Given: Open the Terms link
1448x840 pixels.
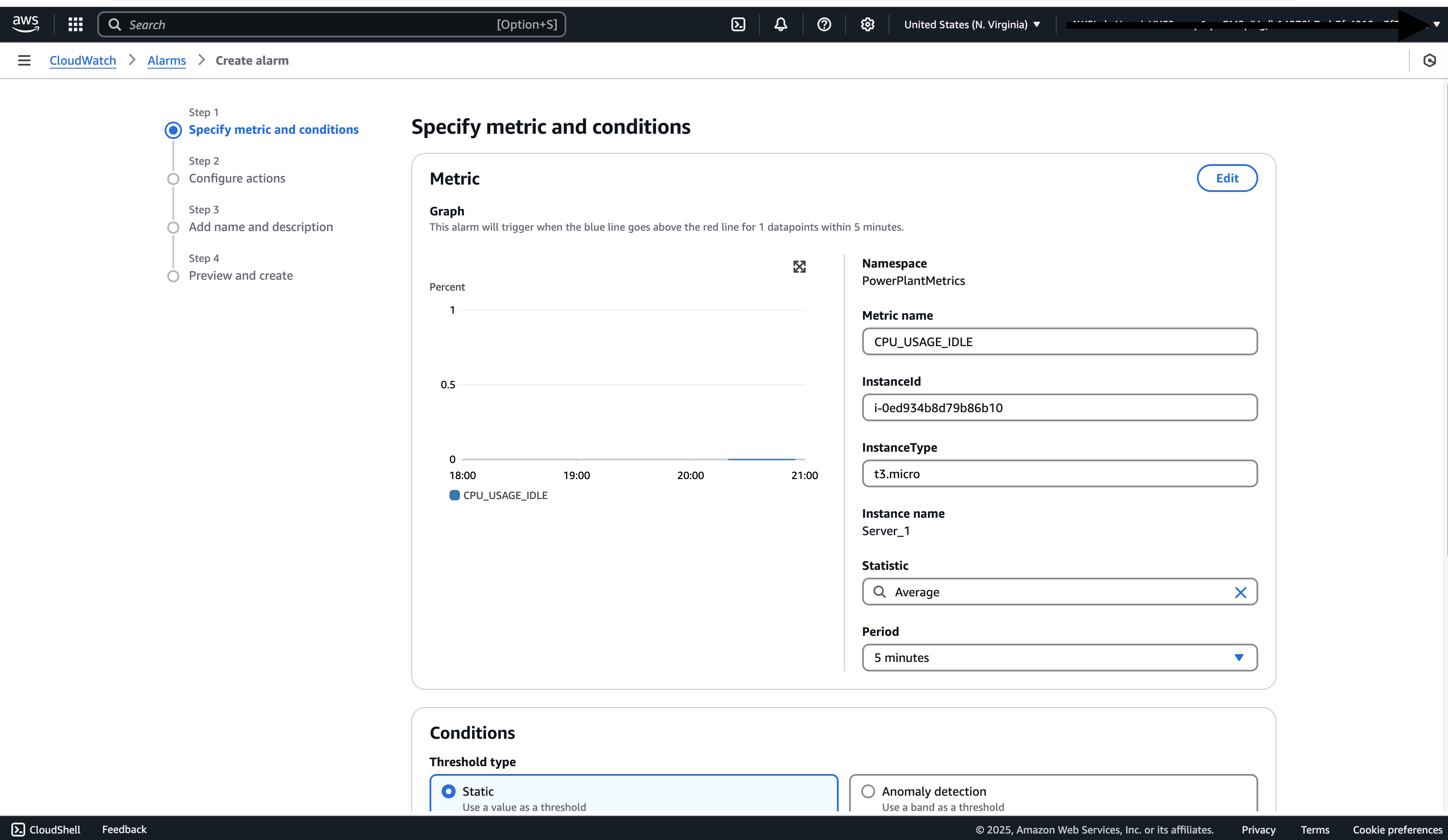Looking at the screenshot, I should click(x=1315, y=830).
